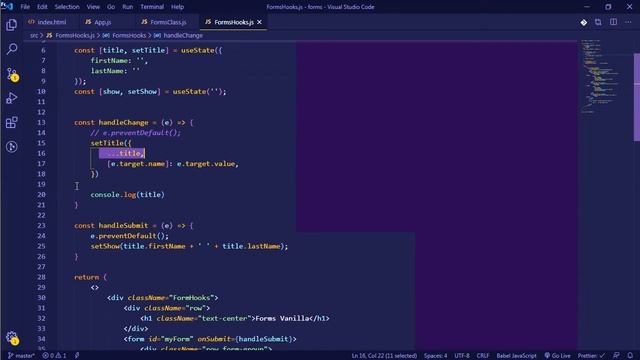Open the notifications bell
The height and width of the screenshot is (360, 640).
tap(631, 356)
